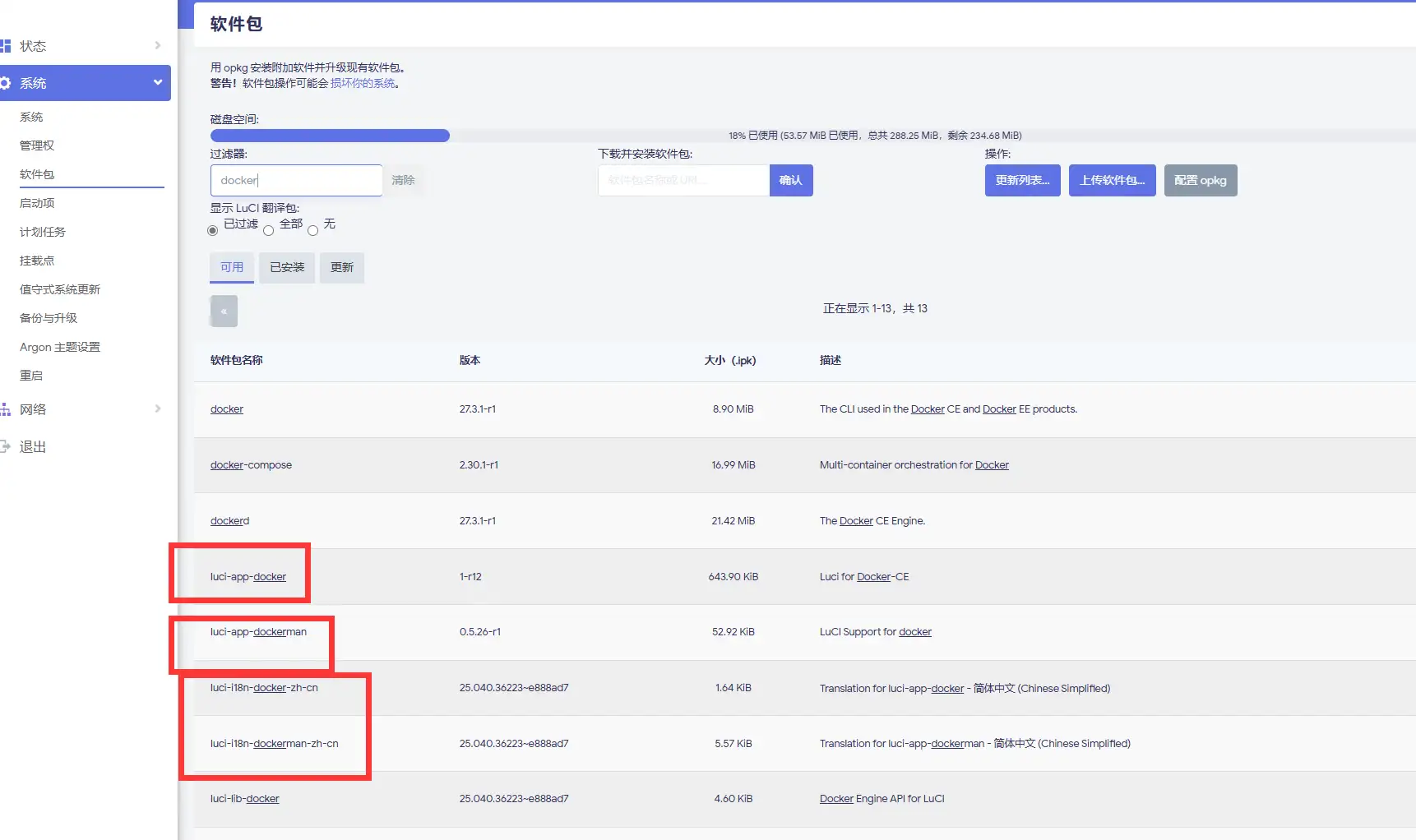Select the 已过滤 radio option

212,231
